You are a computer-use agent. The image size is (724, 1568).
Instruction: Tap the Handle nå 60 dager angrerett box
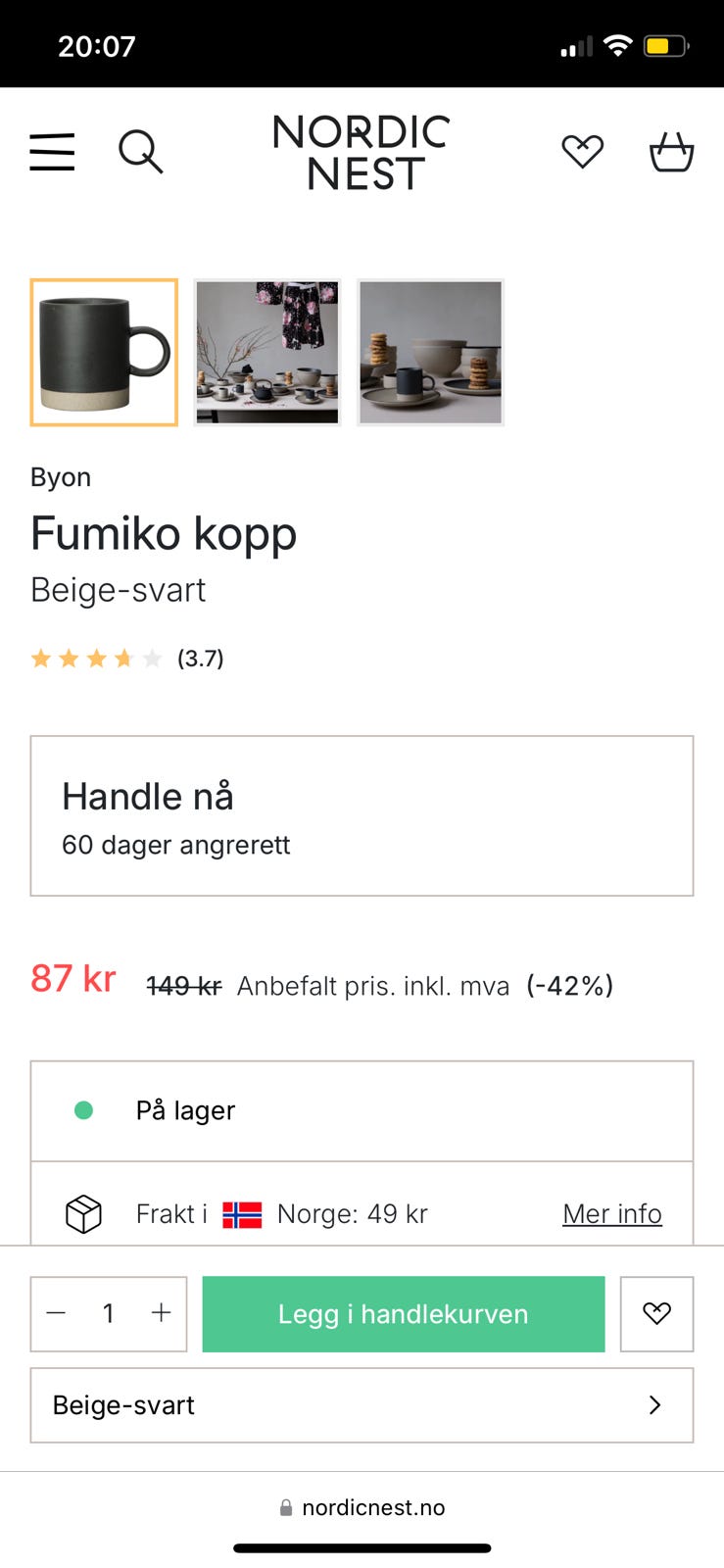[362, 815]
